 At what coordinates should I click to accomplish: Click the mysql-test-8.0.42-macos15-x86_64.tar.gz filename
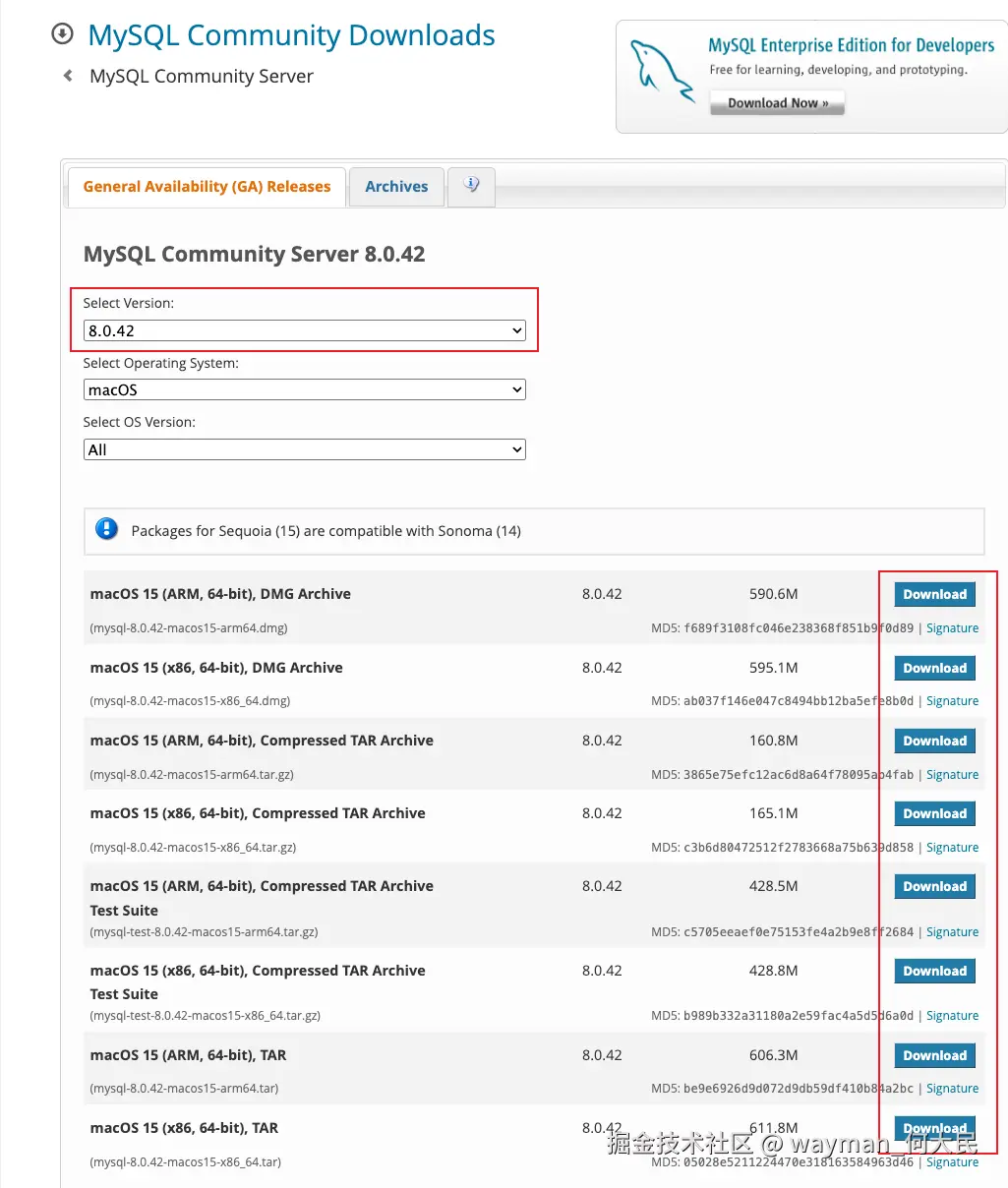click(206, 1016)
